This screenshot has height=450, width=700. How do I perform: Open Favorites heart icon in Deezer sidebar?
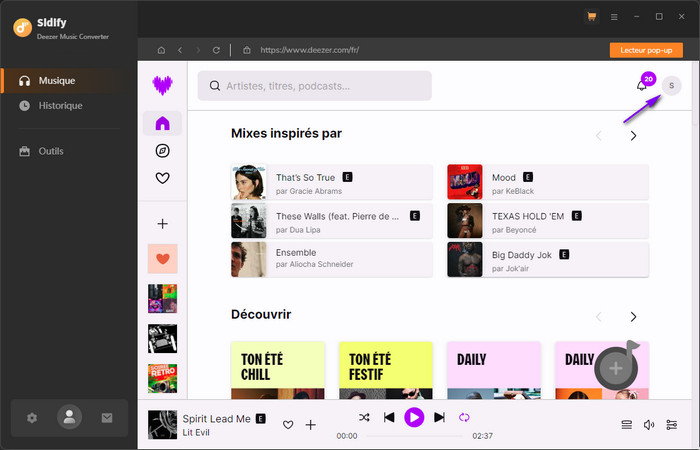click(x=162, y=179)
